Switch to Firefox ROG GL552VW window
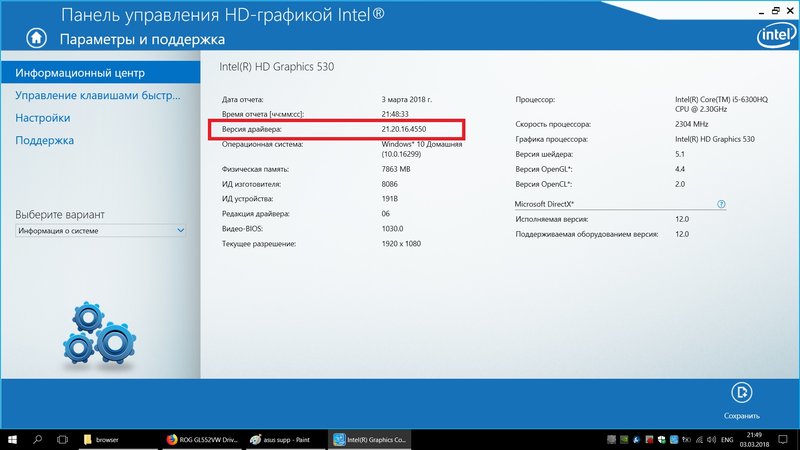Image resolution: width=800 pixels, height=450 pixels. 203,440
